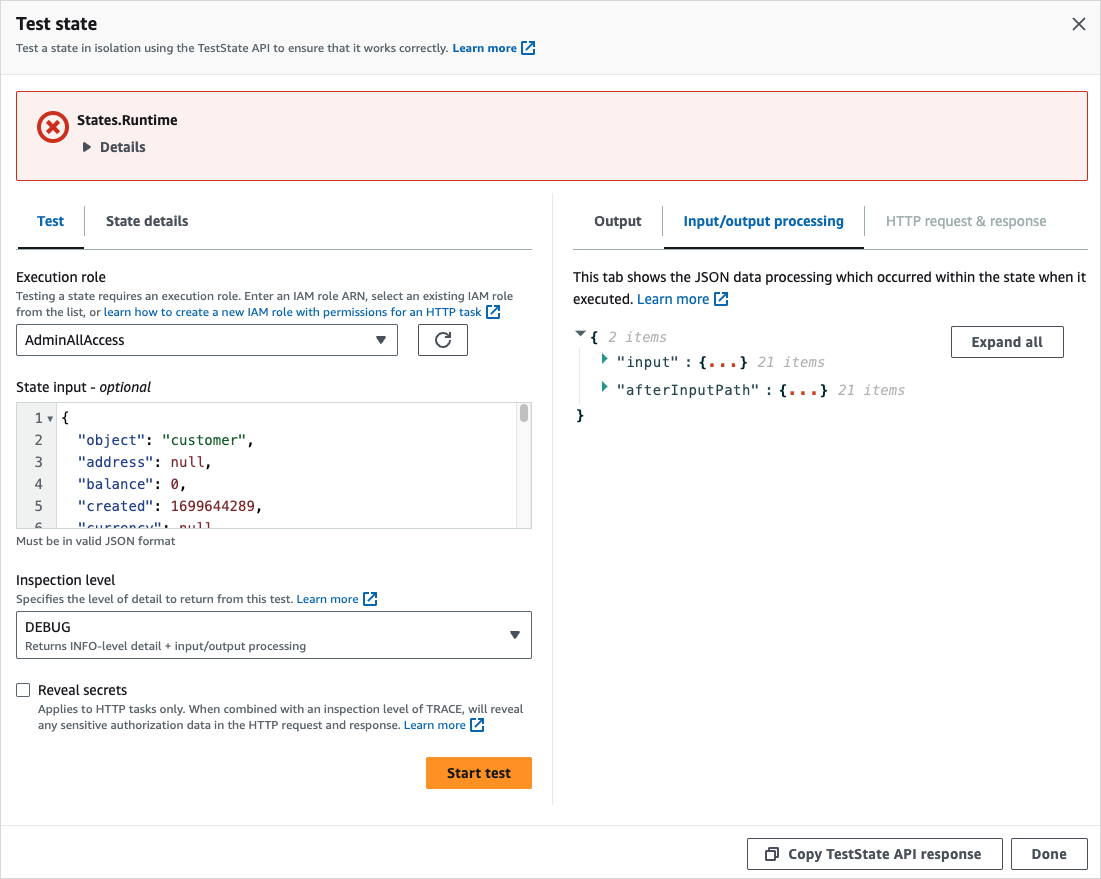Click the Done button
This screenshot has height=879, width=1101.
[x=1049, y=853]
